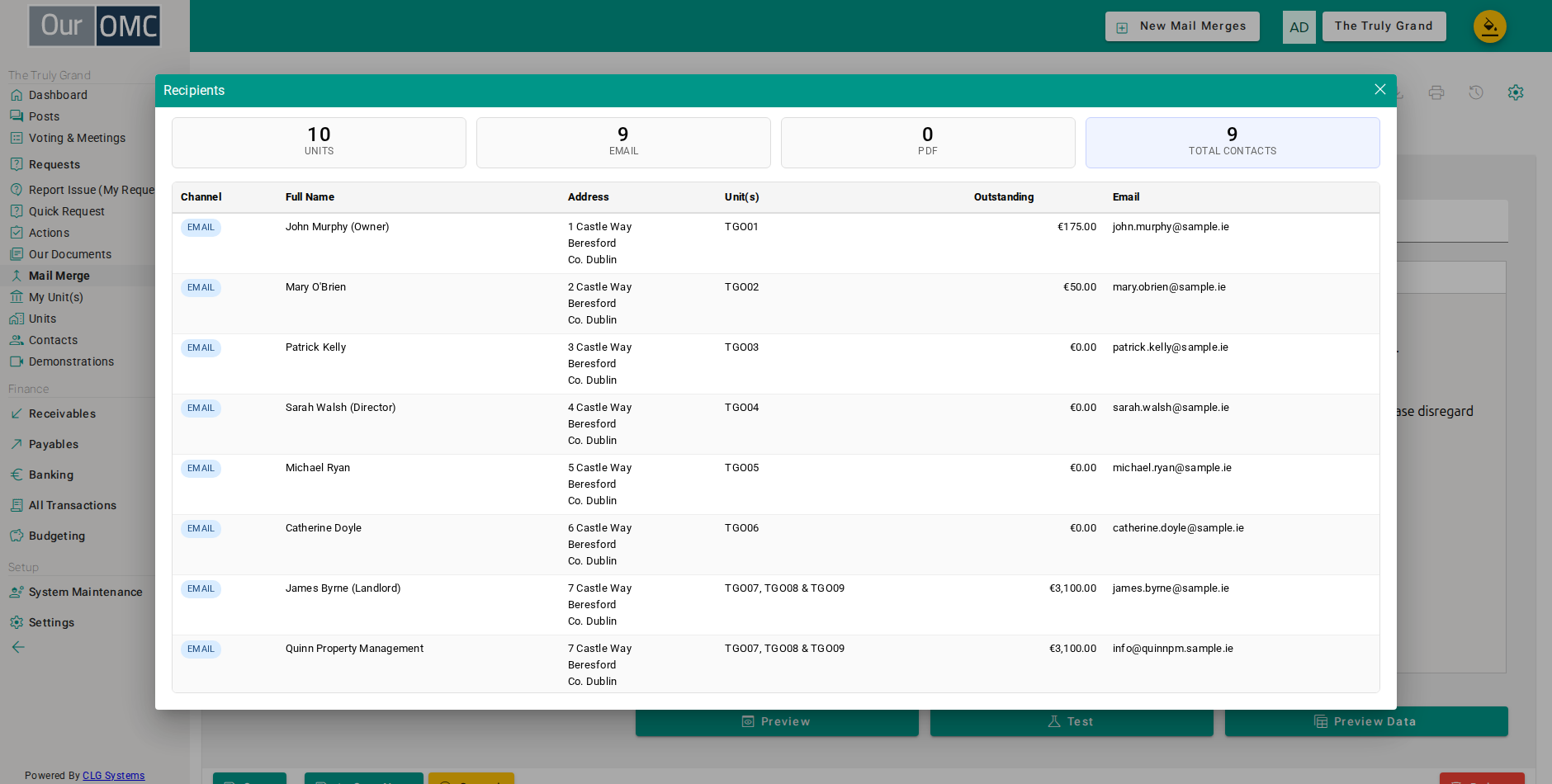Select the 0 PDF summary card
1552x784 pixels.
928,143
